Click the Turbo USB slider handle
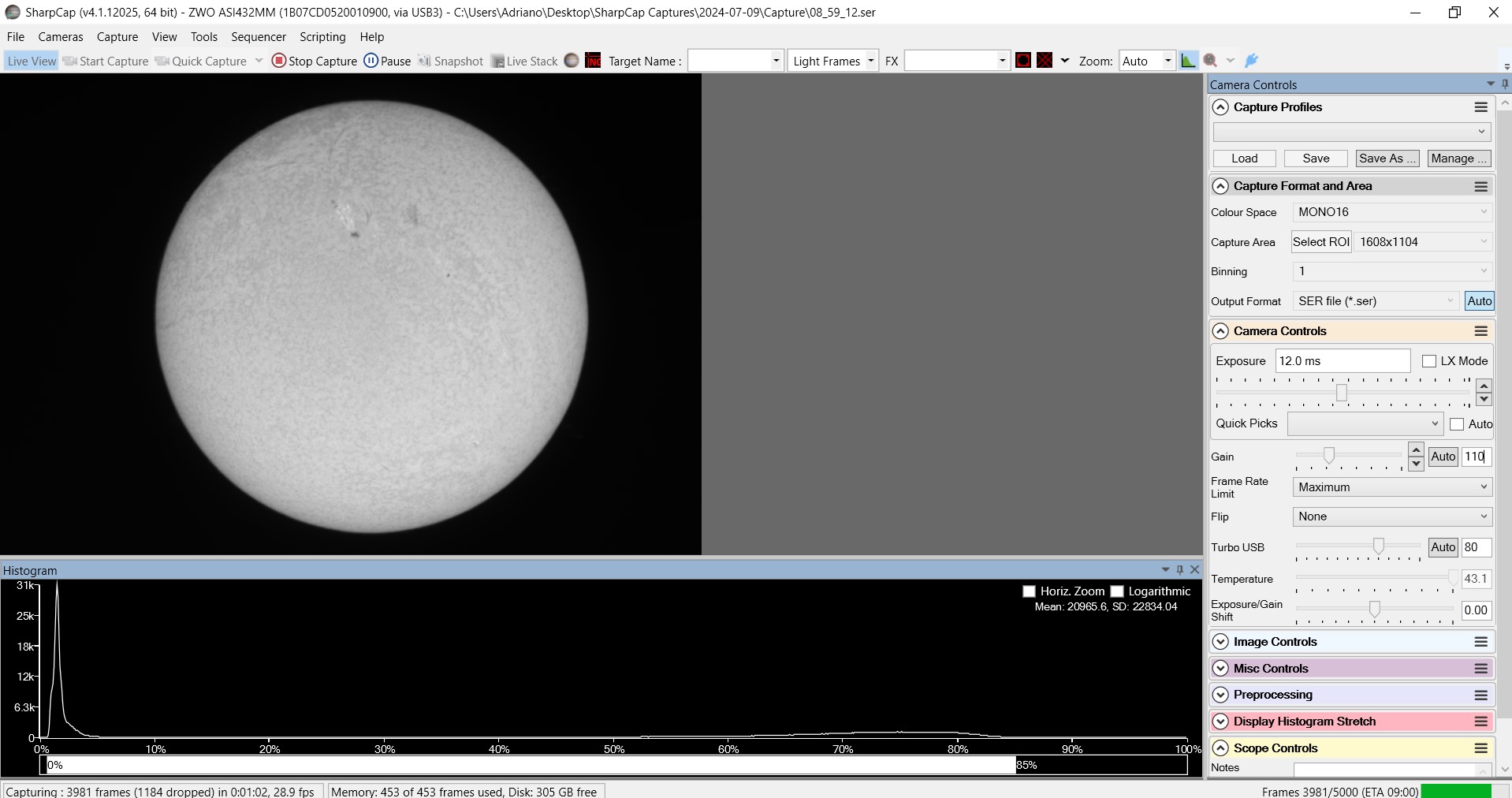 click(x=1378, y=546)
